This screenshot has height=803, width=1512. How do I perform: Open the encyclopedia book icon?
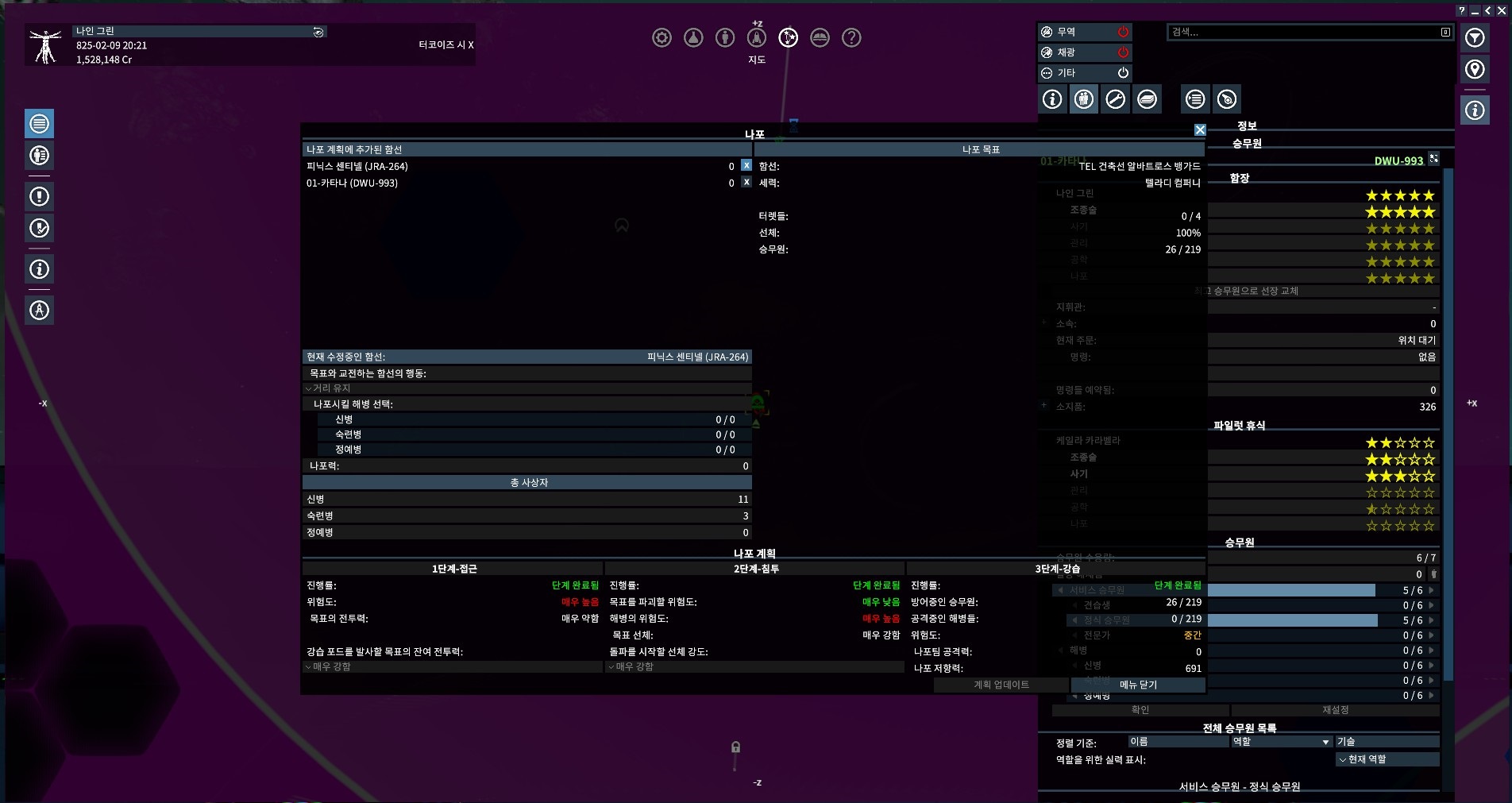coord(820,37)
